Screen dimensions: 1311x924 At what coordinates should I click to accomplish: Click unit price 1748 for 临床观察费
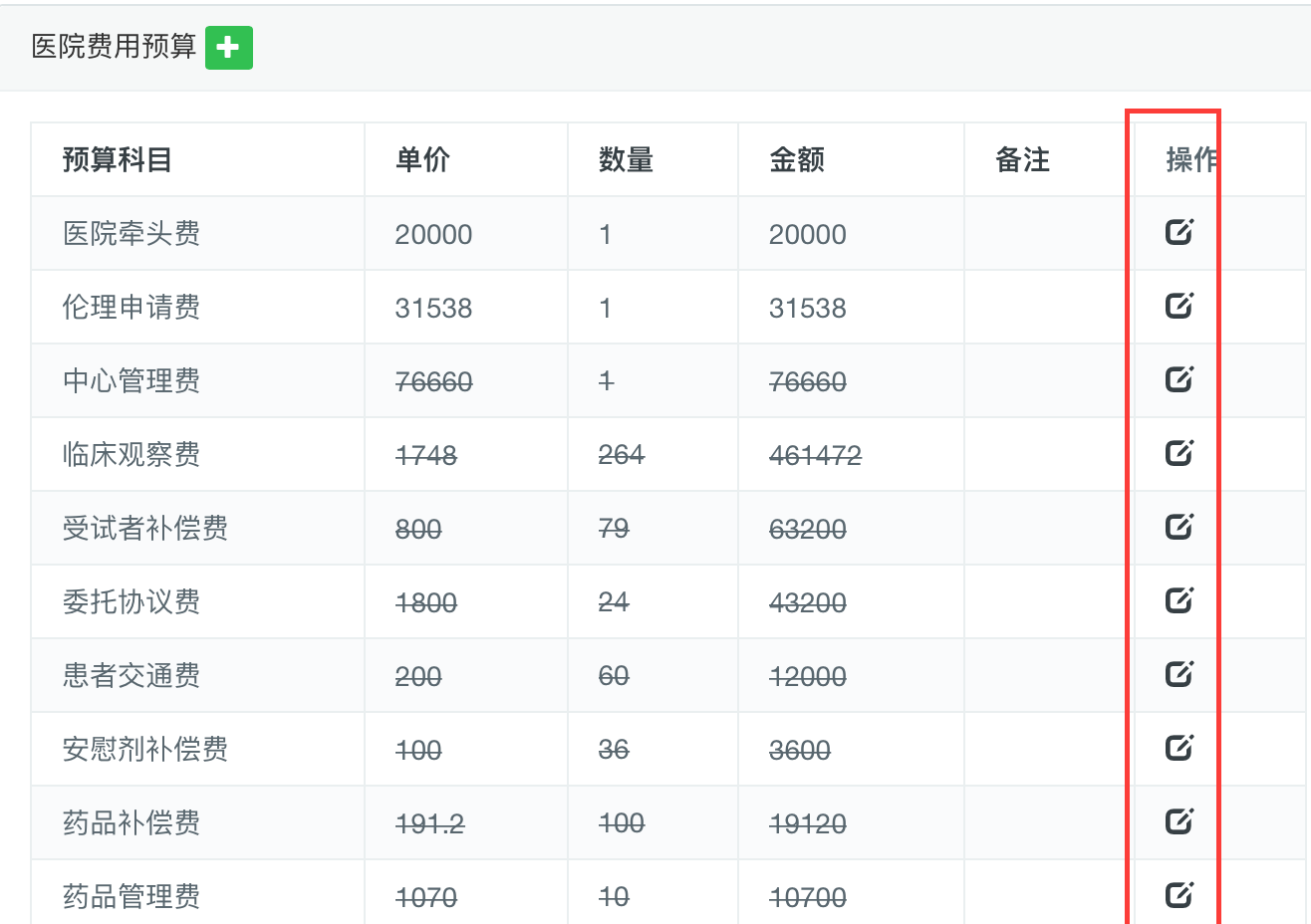tap(426, 456)
